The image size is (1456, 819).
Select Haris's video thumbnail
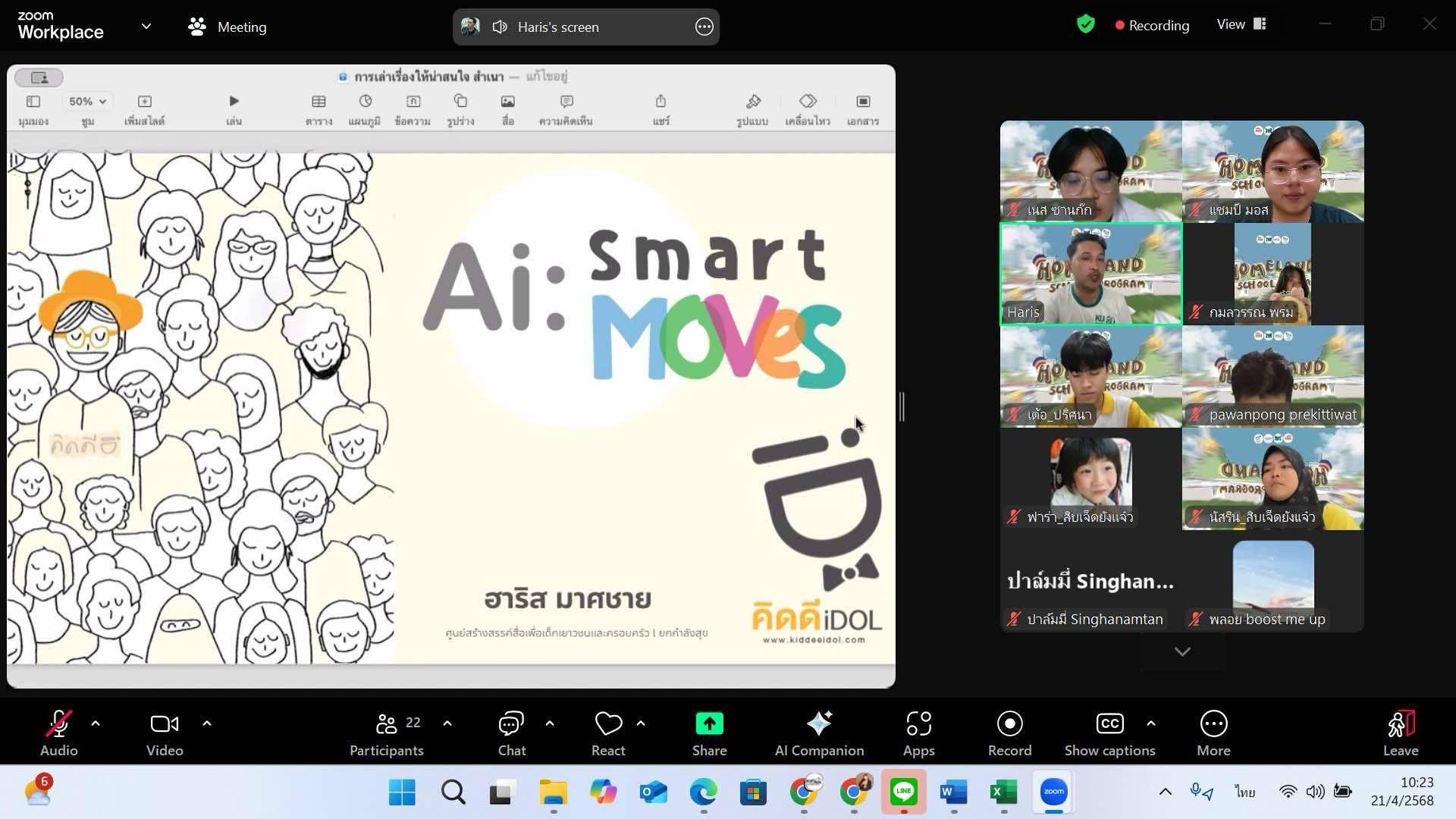(1090, 275)
